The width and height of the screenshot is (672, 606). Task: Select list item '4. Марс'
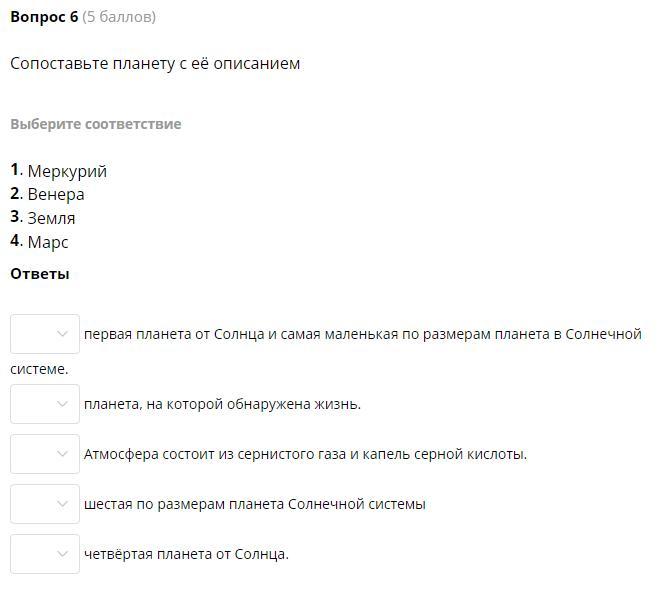(x=40, y=242)
